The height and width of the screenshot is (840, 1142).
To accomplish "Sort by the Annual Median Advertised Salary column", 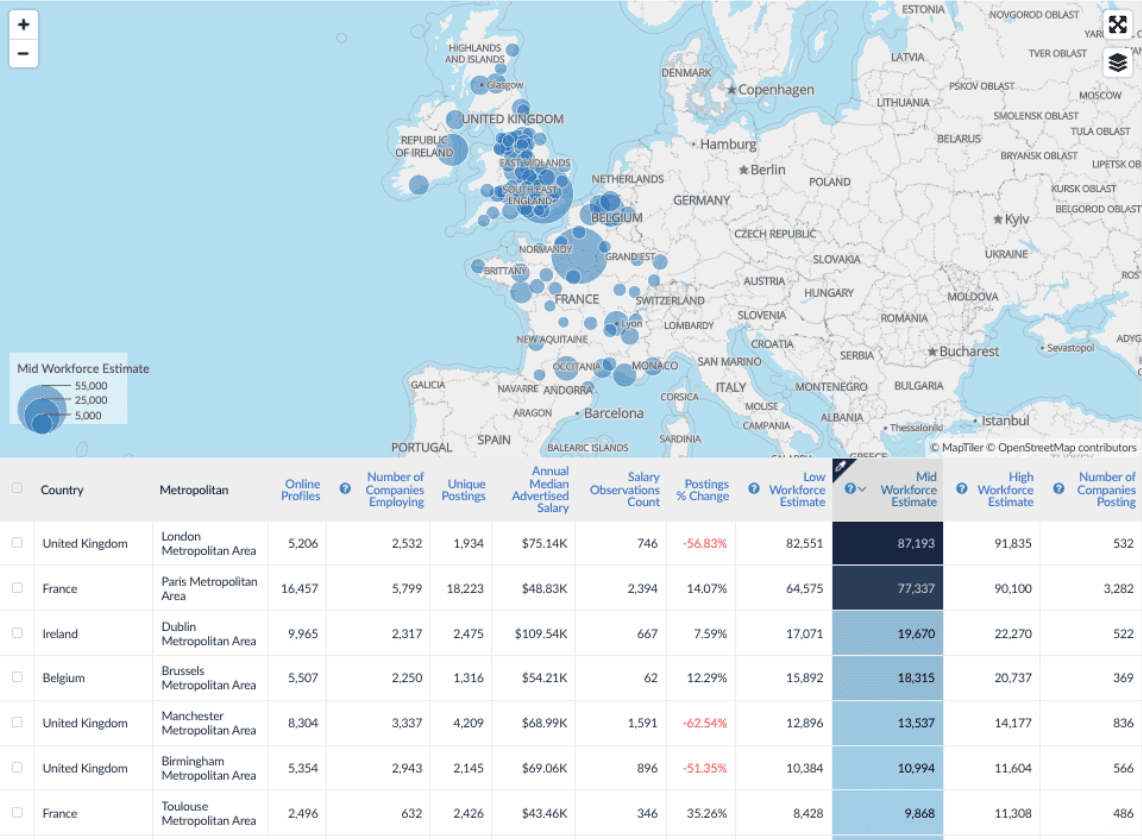I will coord(539,489).
